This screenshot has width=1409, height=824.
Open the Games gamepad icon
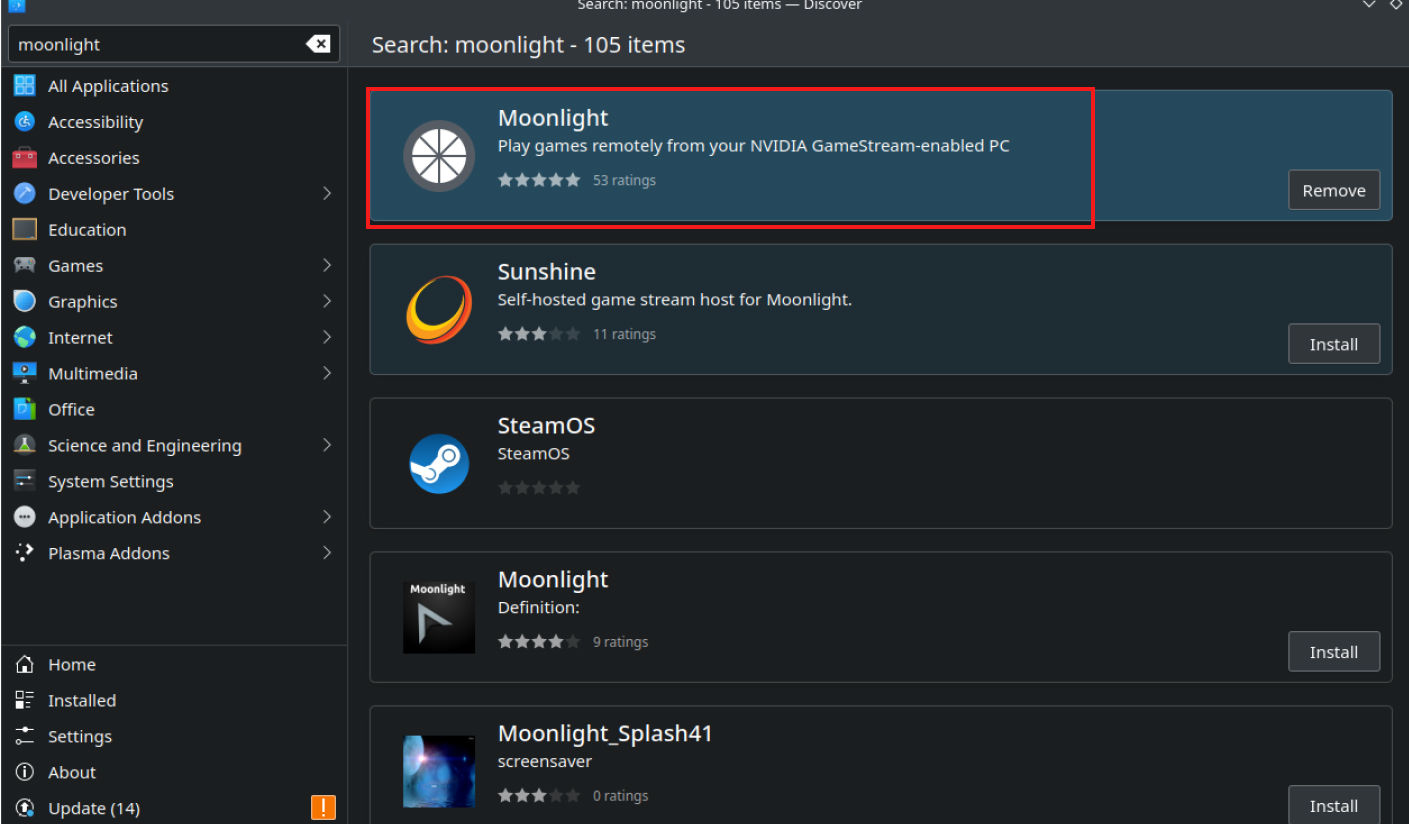pyautogui.click(x=24, y=265)
